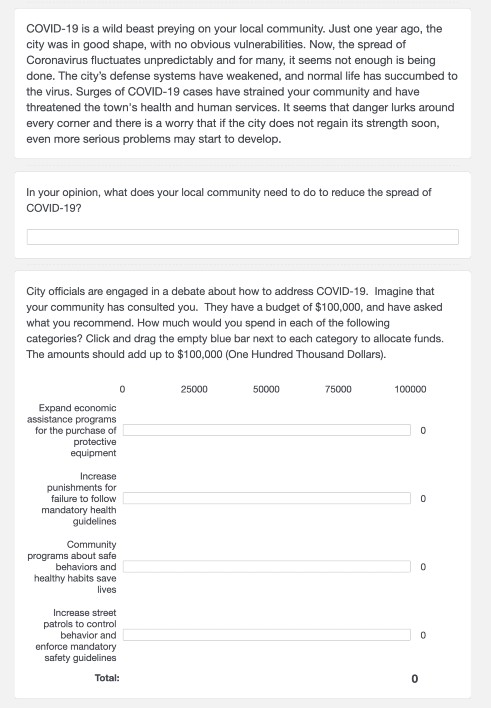Click the 50000 scale label

[x=266, y=389]
